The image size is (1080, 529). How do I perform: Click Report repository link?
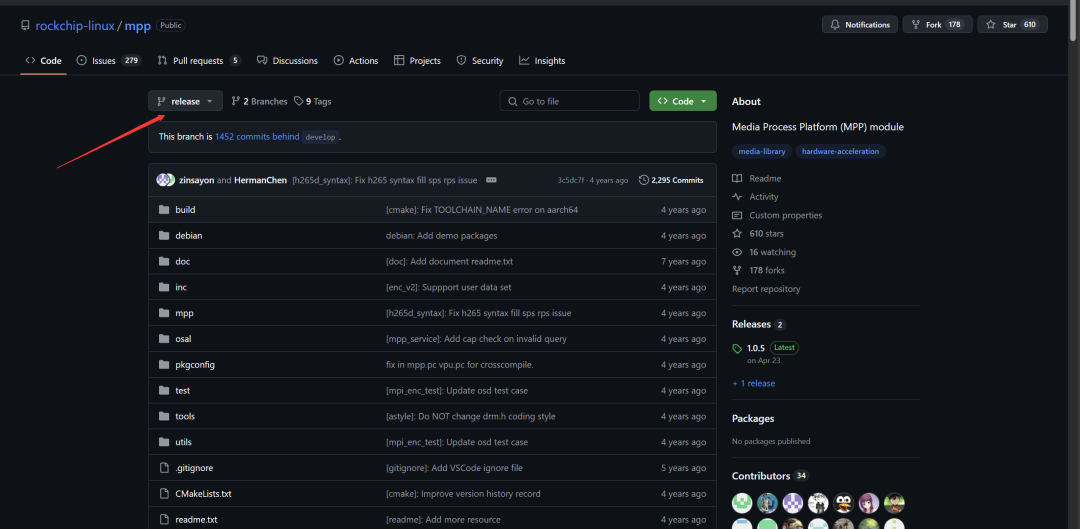(x=766, y=289)
